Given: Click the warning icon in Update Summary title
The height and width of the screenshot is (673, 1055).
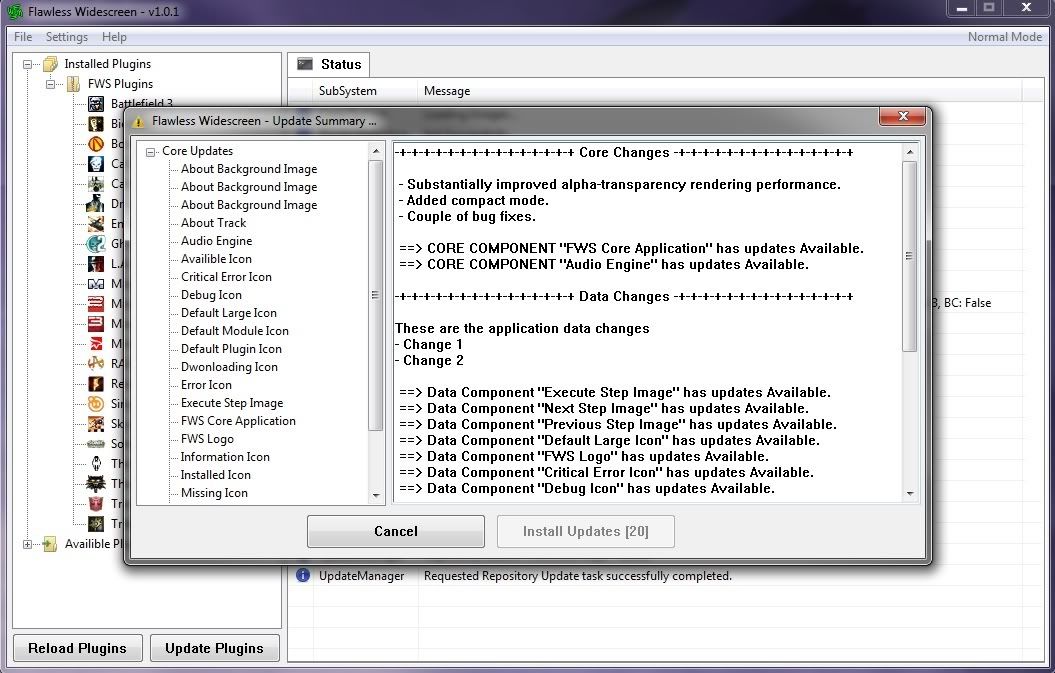Looking at the screenshot, I should click(x=139, y=122).
